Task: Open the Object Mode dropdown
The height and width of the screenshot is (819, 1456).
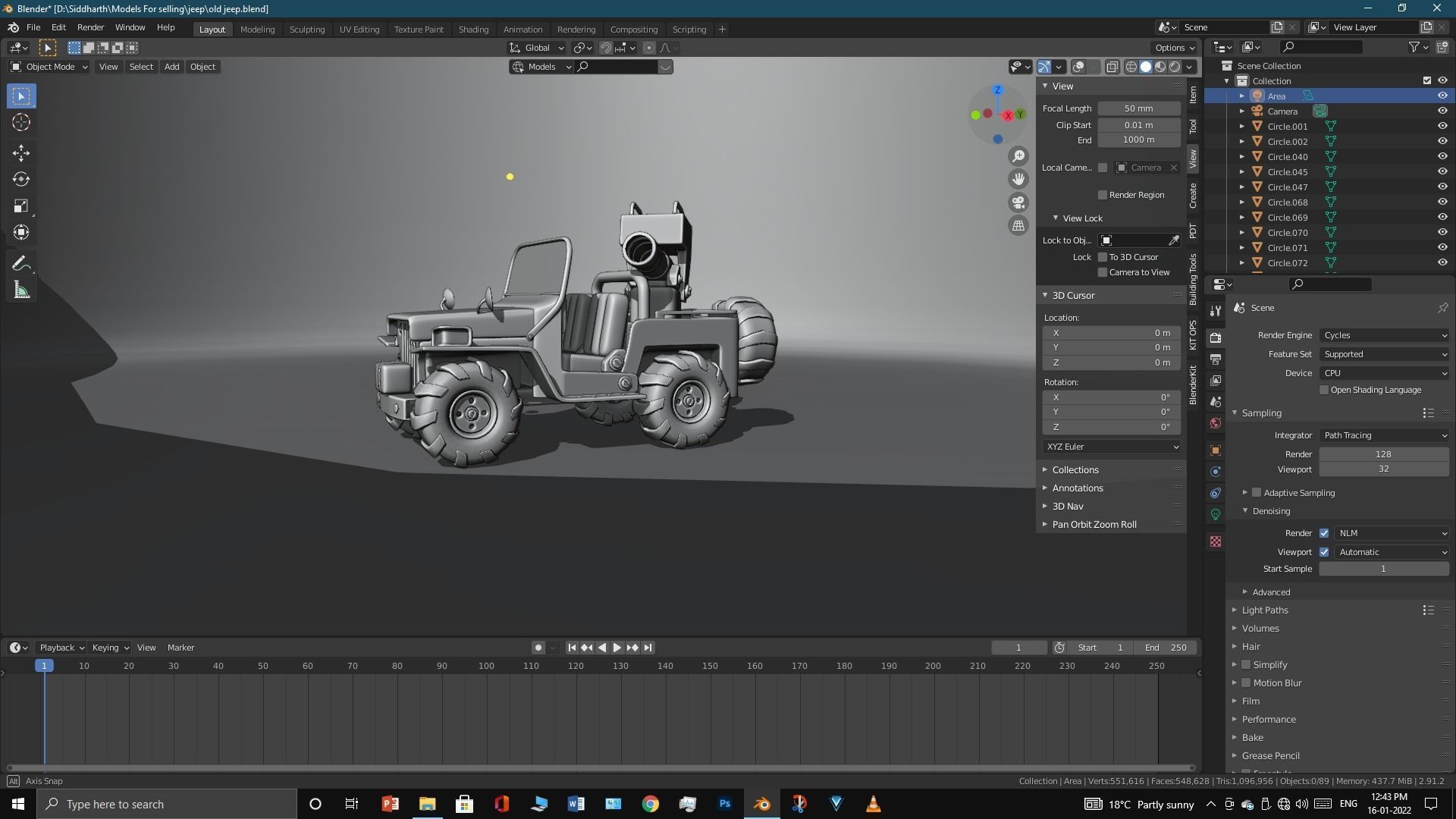Action: pos(49,67)
